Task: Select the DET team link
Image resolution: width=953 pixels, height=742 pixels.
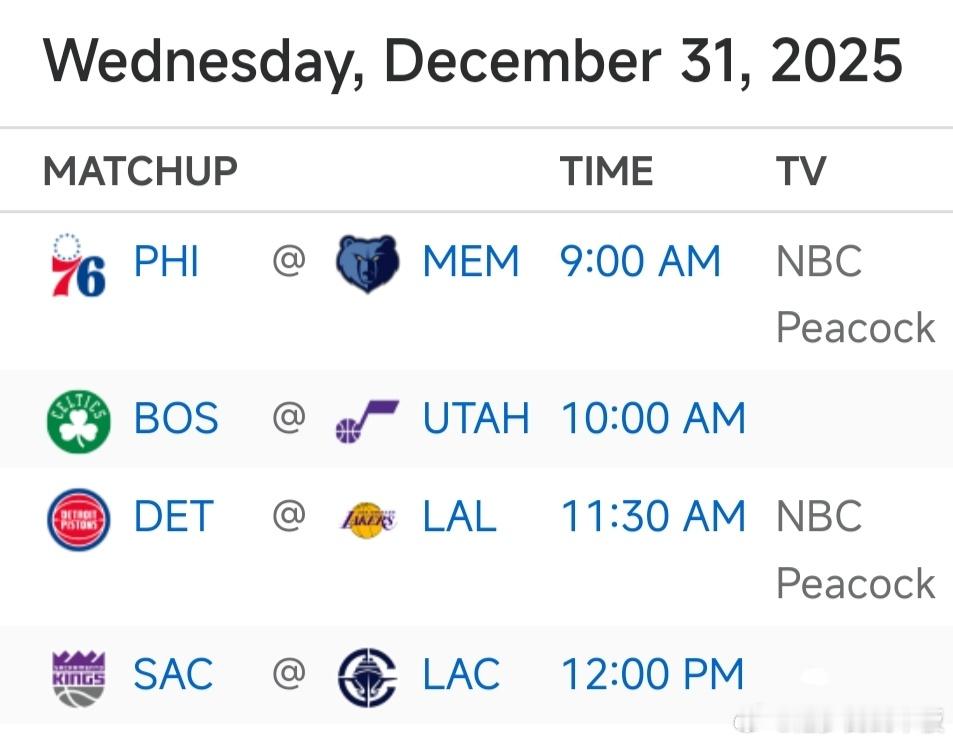Action: tap(172, 517)
